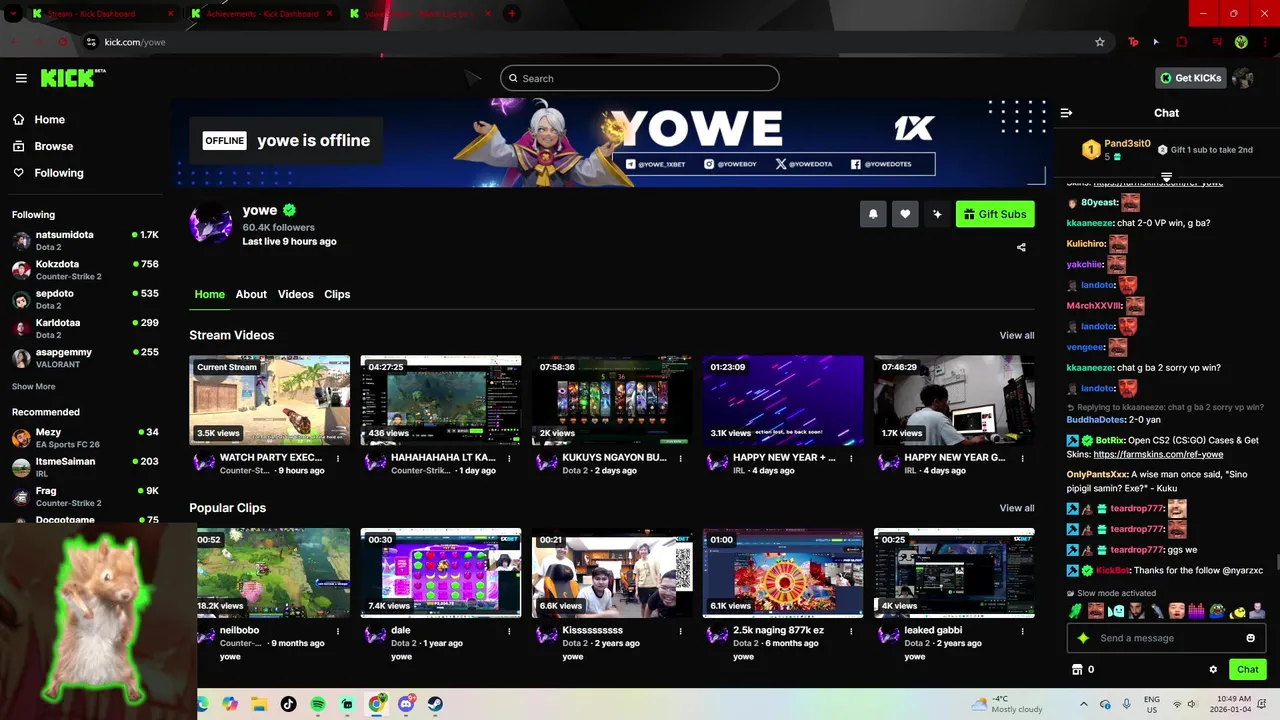Open a new browser tab
The width and height of the screenshot is (1280, 720).
click(x=512, y=13)
